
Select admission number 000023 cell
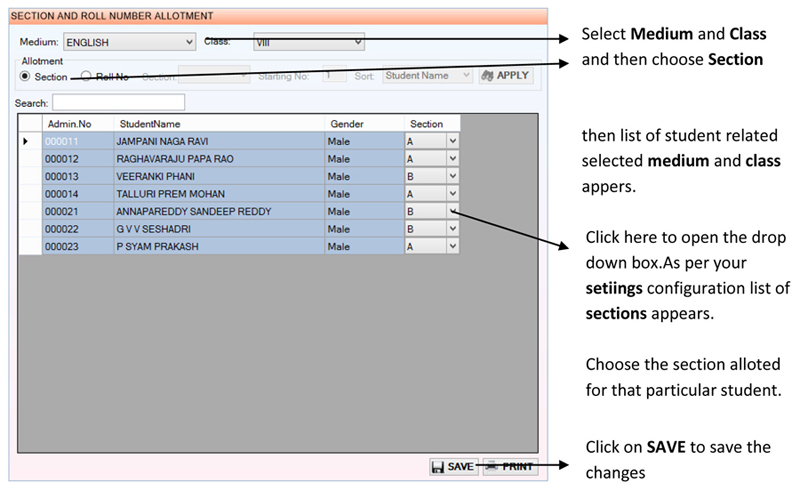78,247
